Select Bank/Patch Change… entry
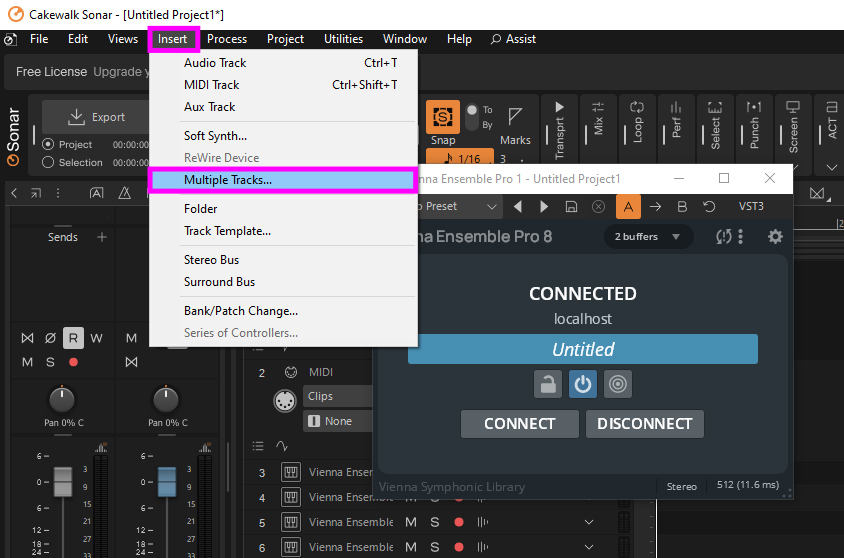This screenshot has width=844, height=558. tap(283, 311)
